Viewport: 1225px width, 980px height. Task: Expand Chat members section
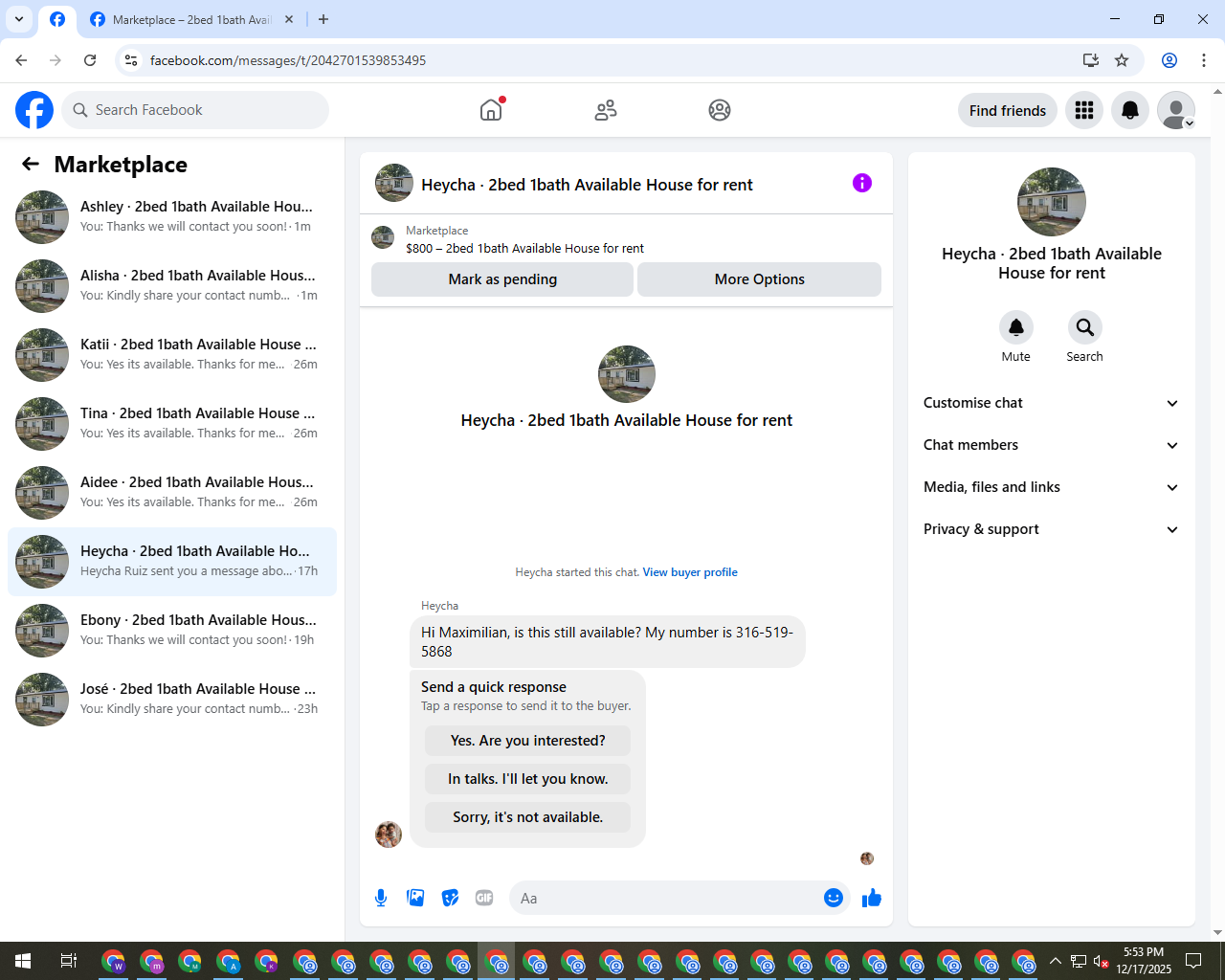[x=1052, y=445]
